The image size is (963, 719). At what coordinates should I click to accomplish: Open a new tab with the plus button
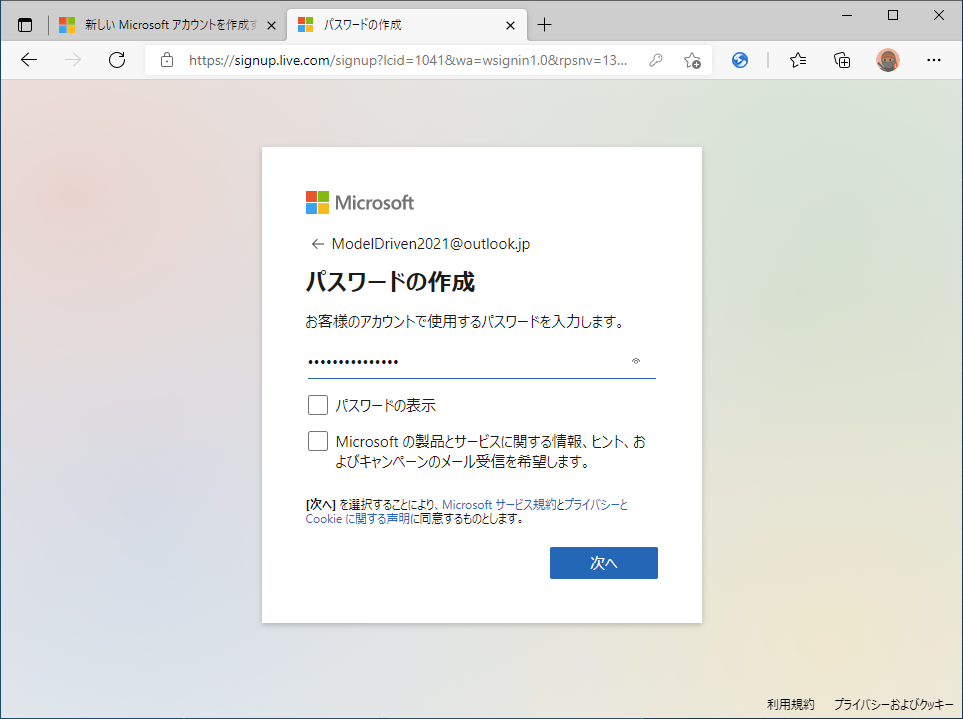[x=544, y=25]
